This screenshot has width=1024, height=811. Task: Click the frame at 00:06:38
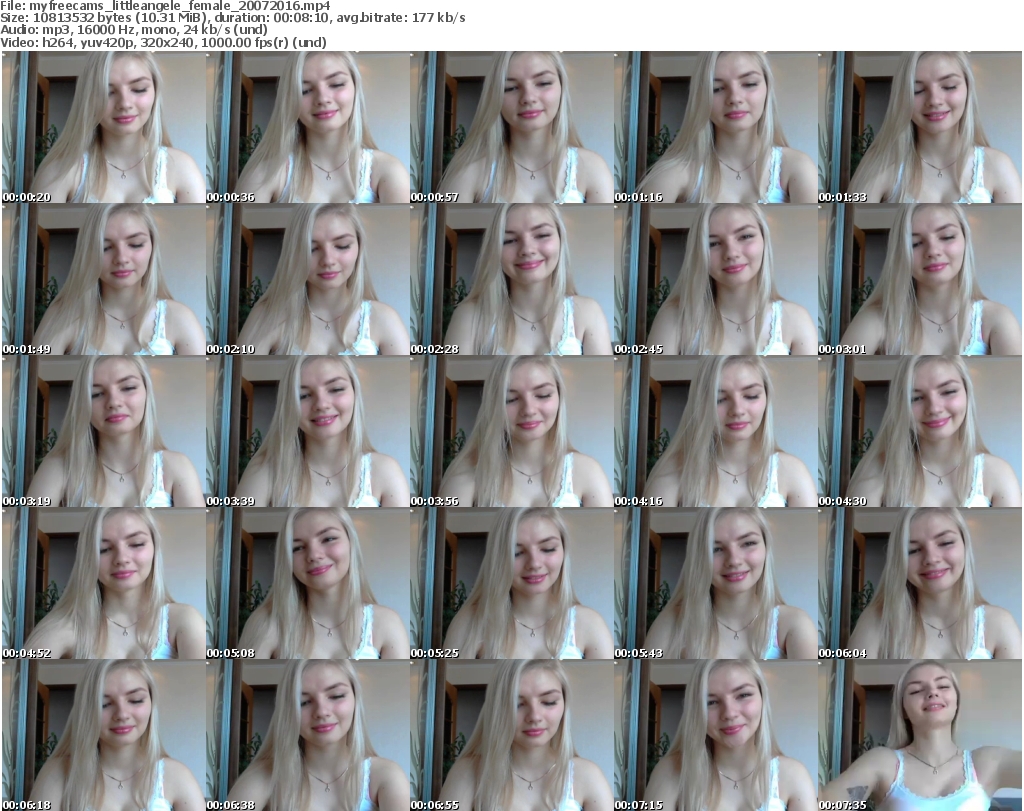(x=308, y=735)
